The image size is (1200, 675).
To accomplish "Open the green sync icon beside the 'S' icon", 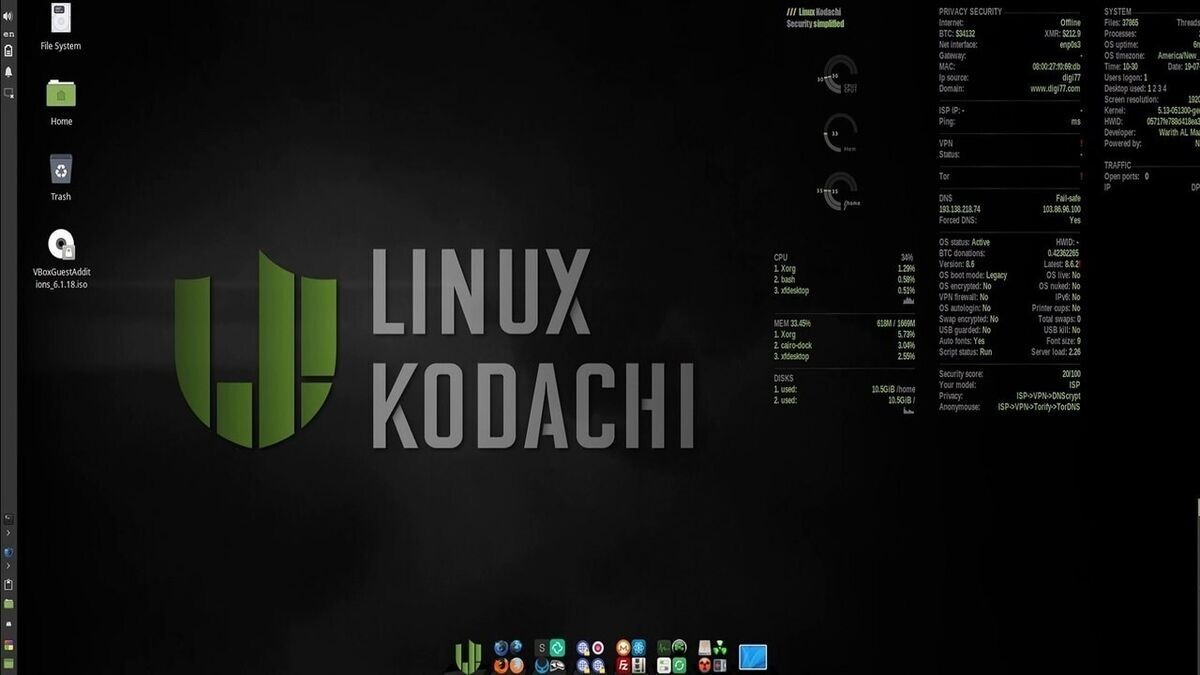I will click(x=558, y=648).
